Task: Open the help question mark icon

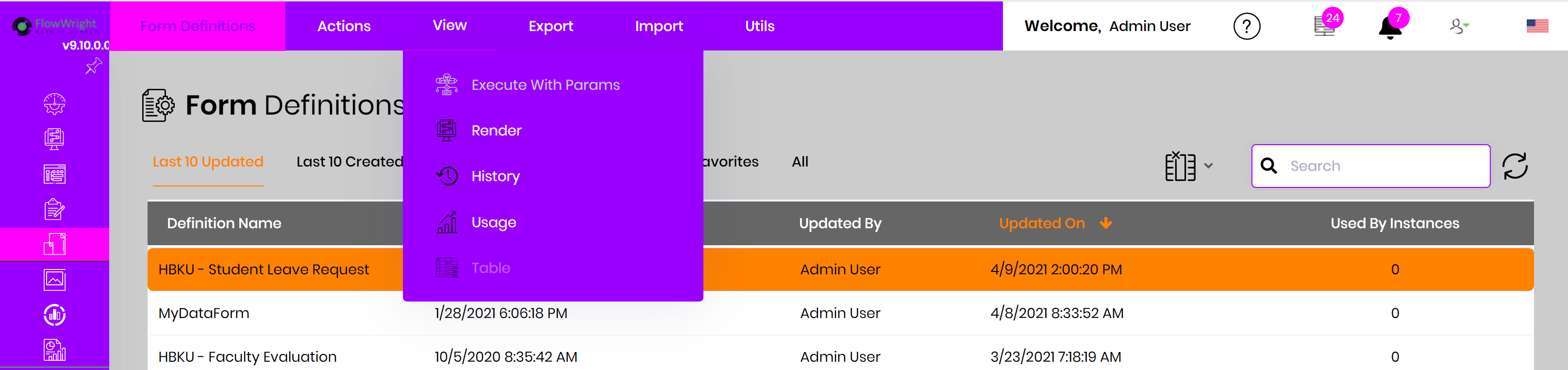Action: click(x=1246, y=26)
